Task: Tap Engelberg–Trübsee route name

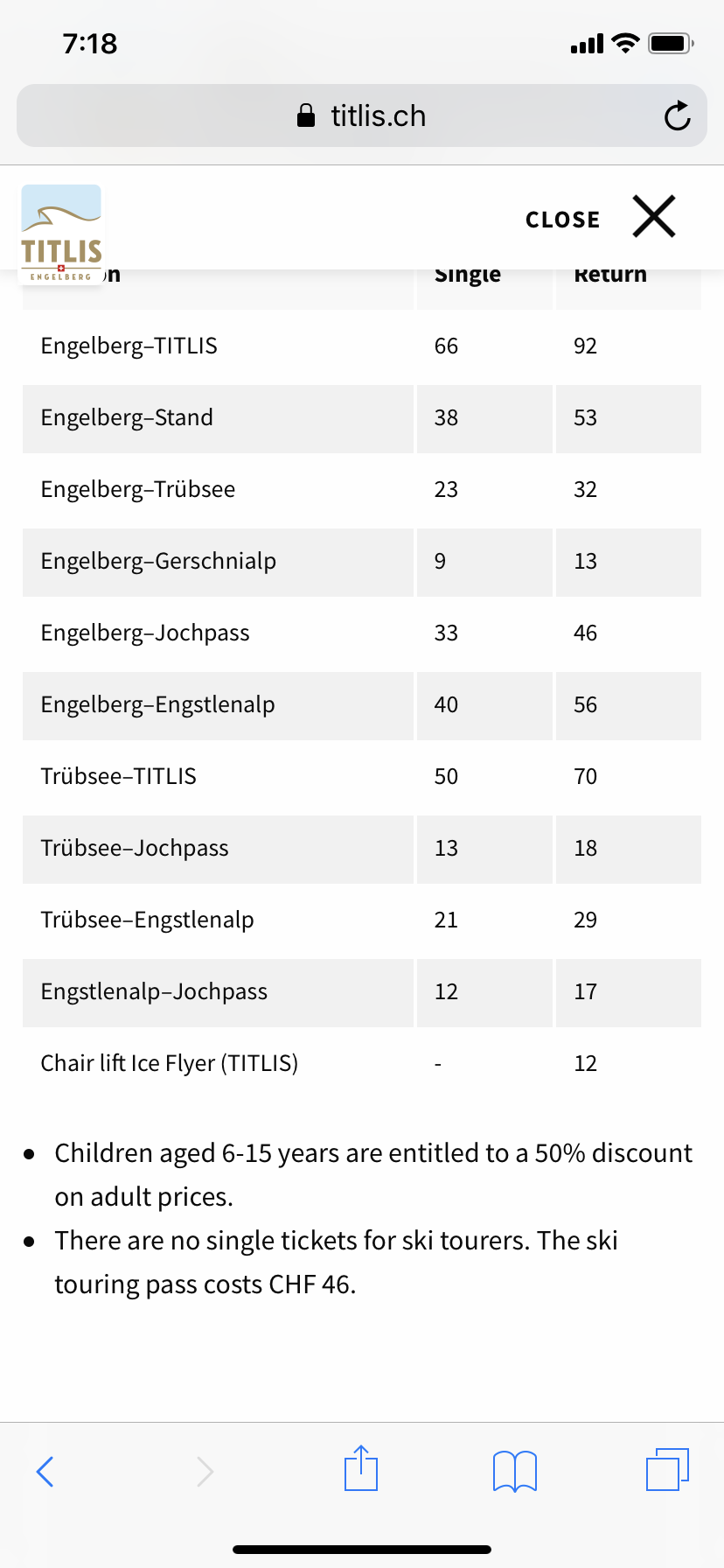Action: 138,489
